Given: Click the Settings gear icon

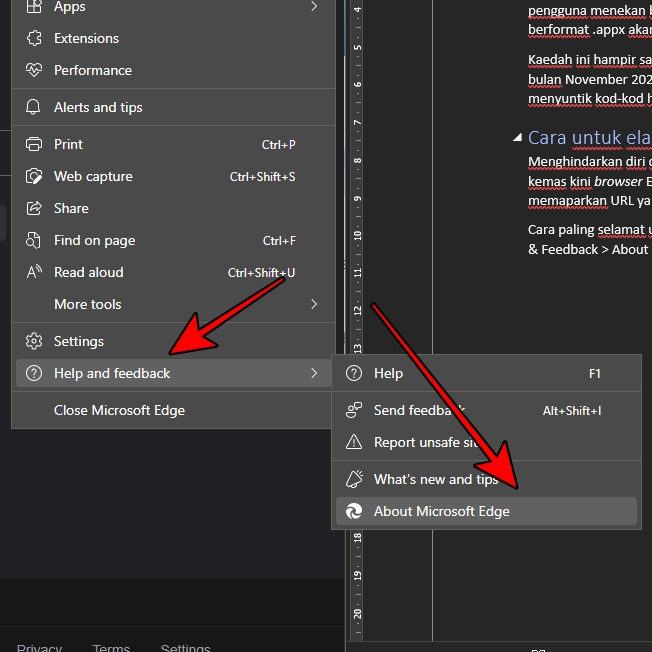Looking at the screenshot, I should pyautogui.click(x=34, y=341).
